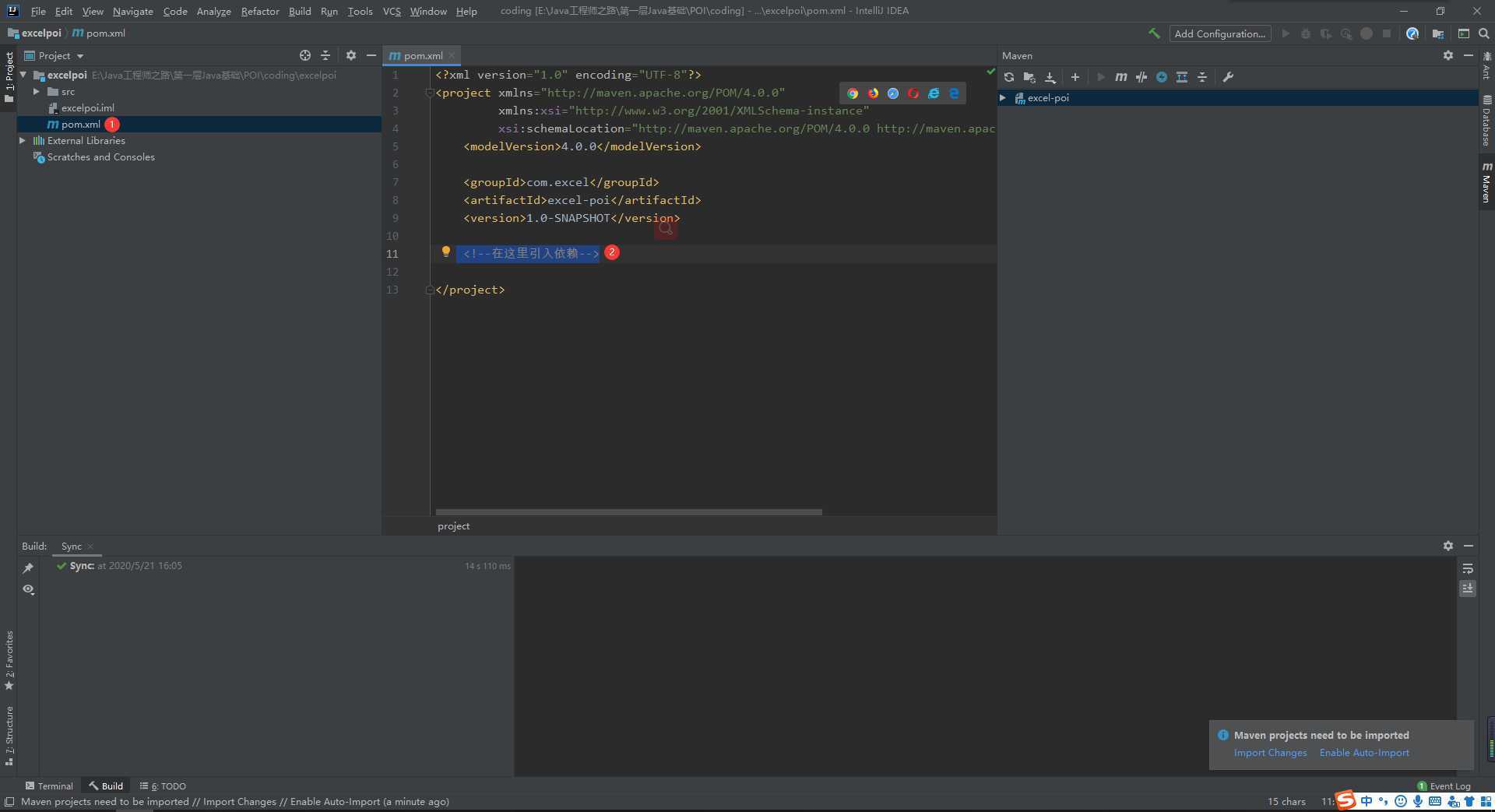
Task: Open the Terminal tool window
Action: (49, 786)
